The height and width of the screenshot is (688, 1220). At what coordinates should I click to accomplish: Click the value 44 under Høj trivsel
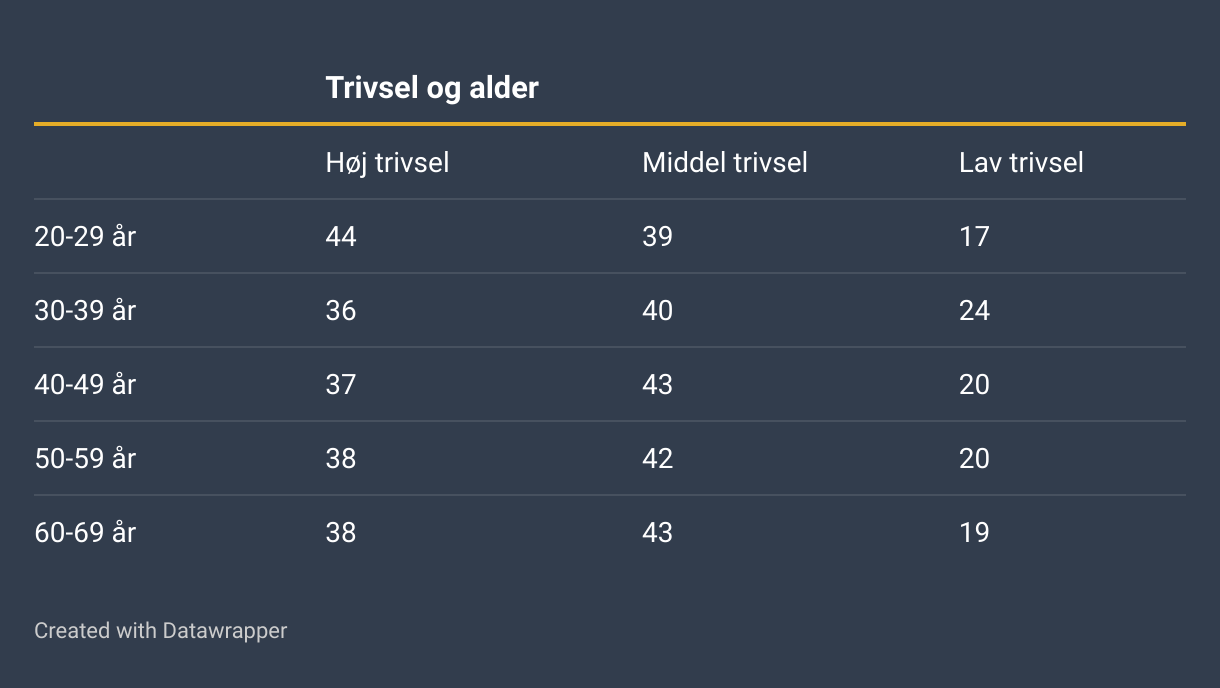pyautogui.click(x=341, y=237)
